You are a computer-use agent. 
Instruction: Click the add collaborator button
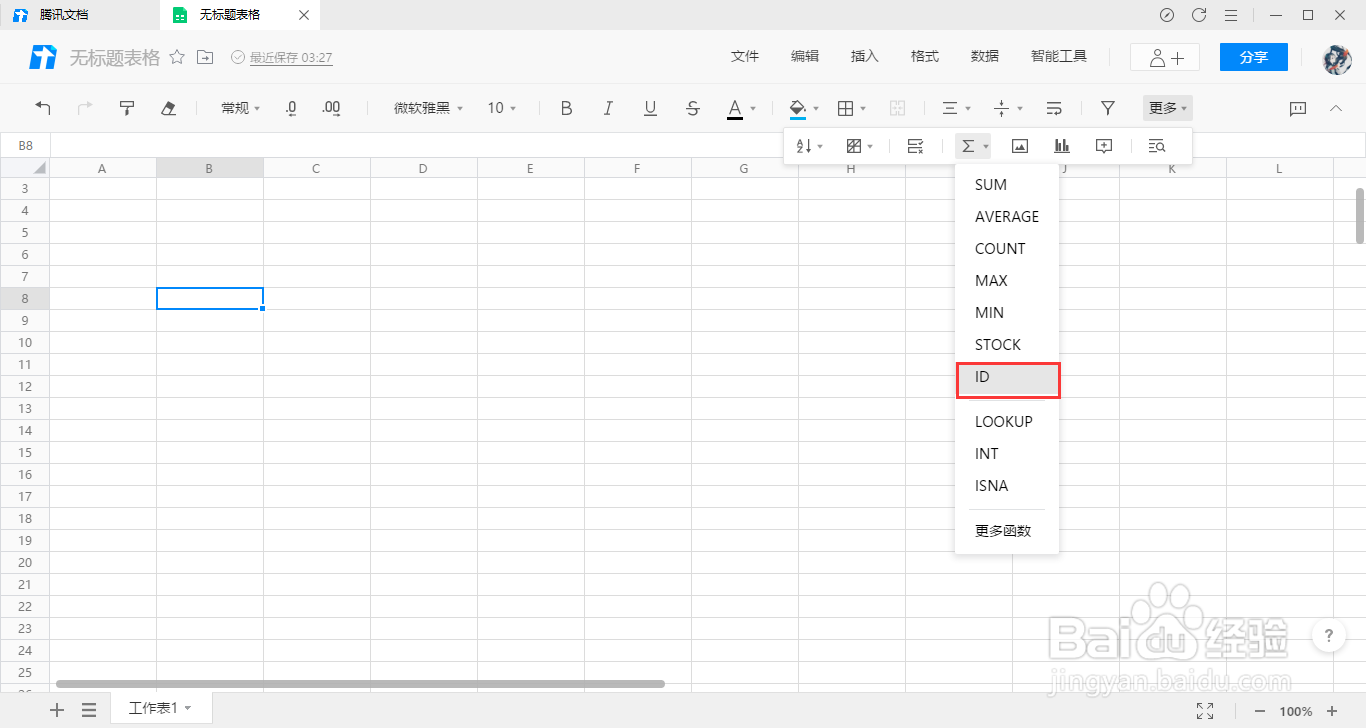coord(1165,57)
